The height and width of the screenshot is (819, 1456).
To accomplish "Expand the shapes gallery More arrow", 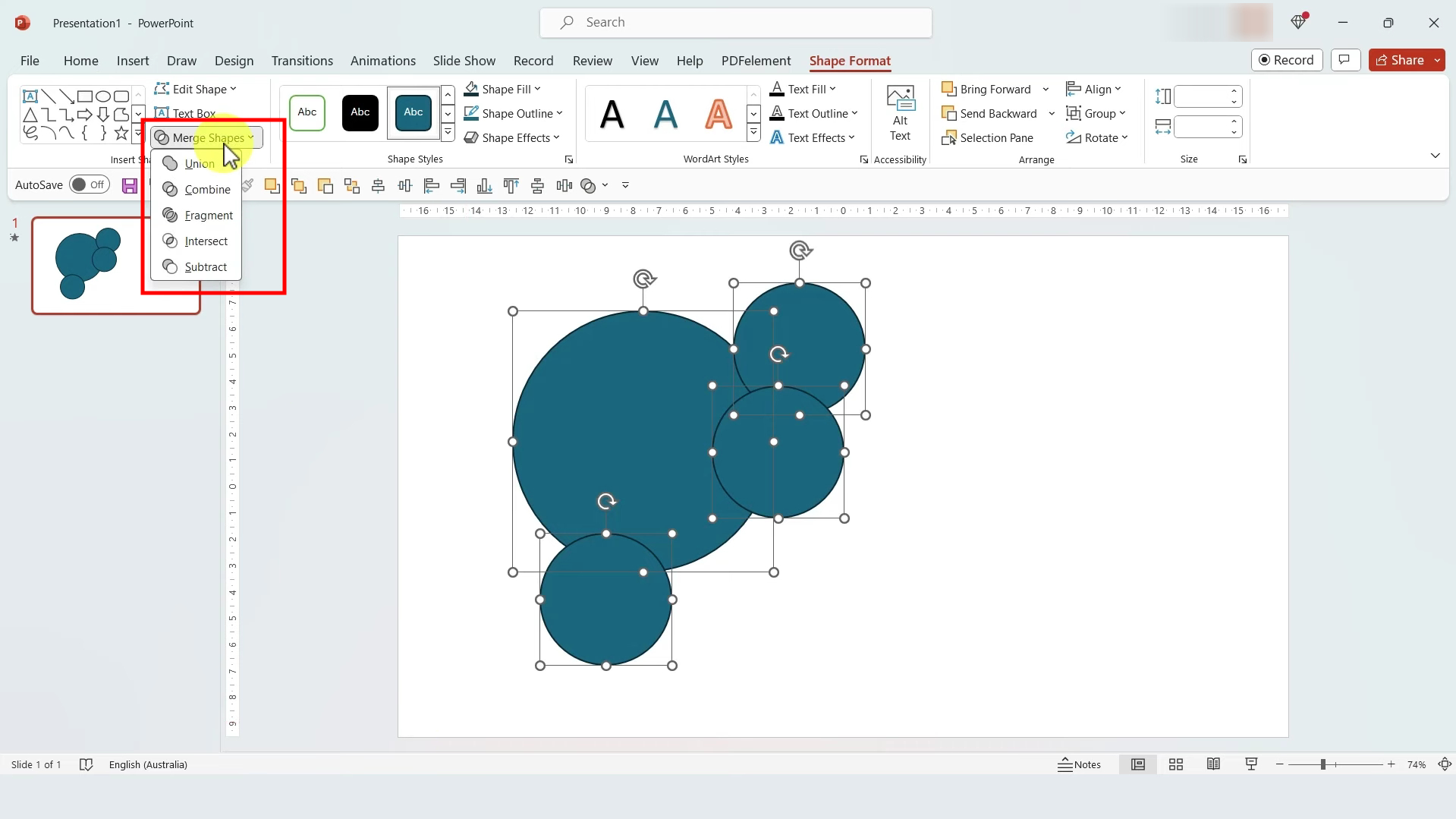I will pyautogui.click(x=138, y=133).
